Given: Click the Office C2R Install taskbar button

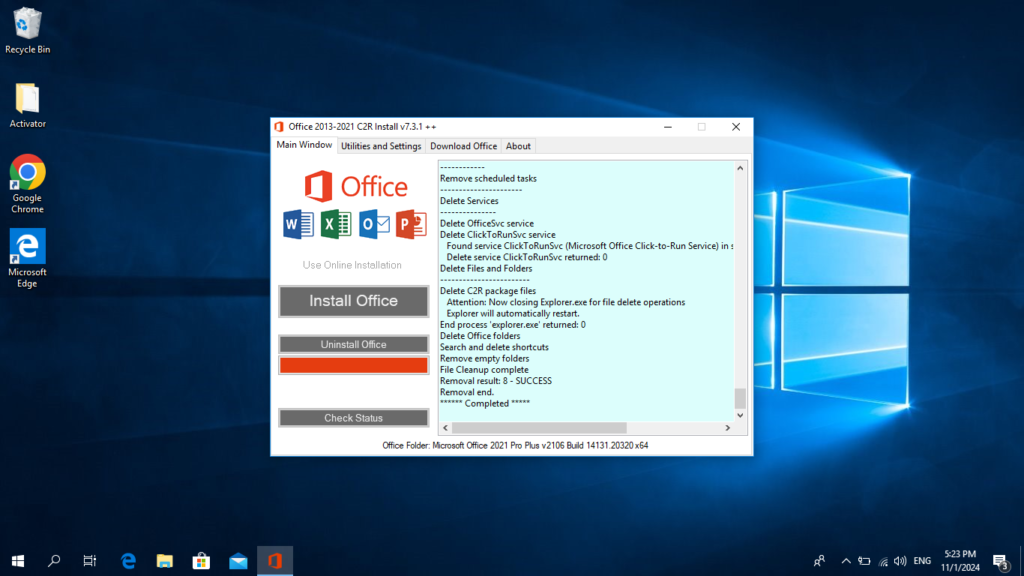Looking at the screenshot, I should [275, 561].
